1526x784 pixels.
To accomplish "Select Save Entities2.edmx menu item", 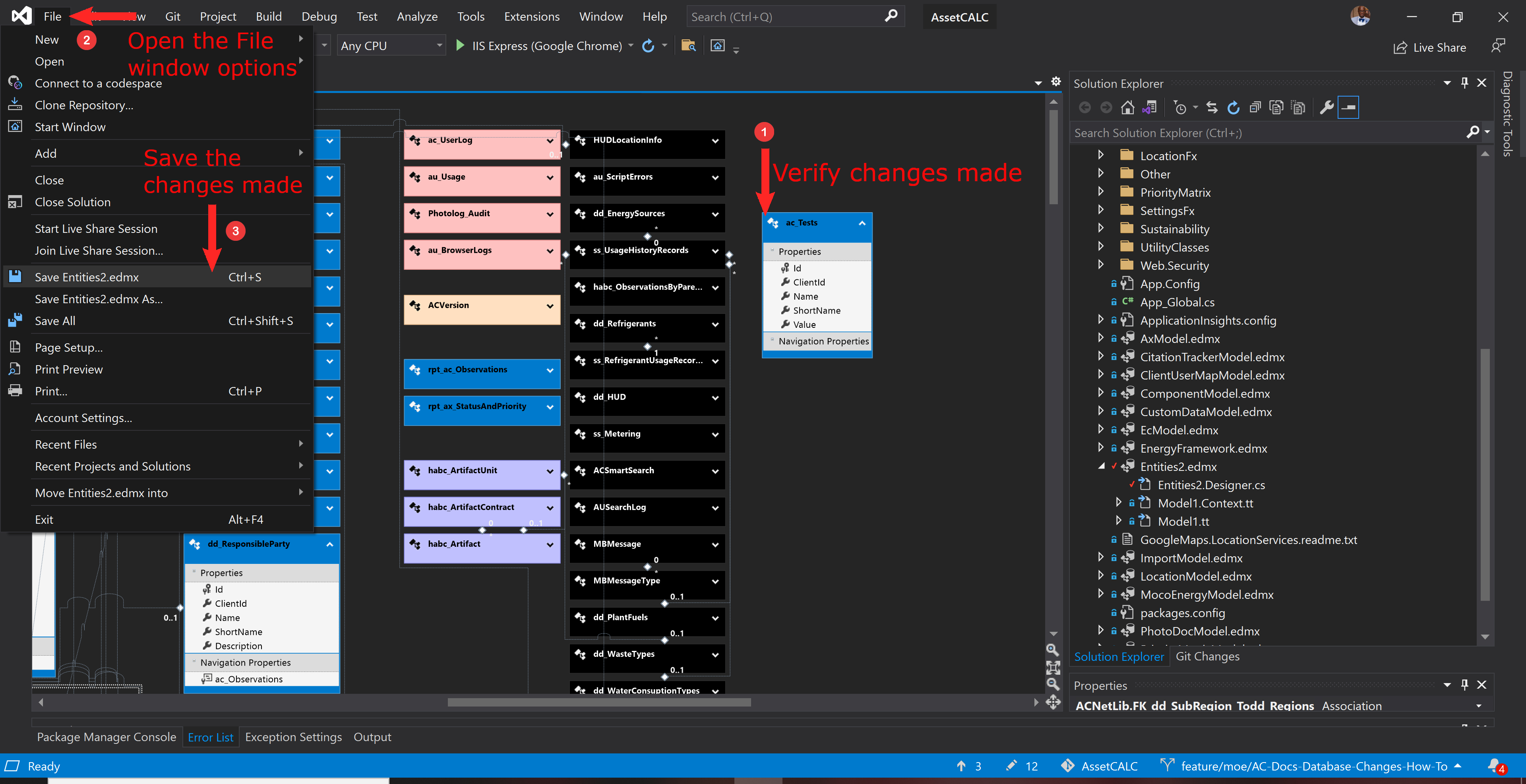I will pyautogui.click(x=157, y=277).
